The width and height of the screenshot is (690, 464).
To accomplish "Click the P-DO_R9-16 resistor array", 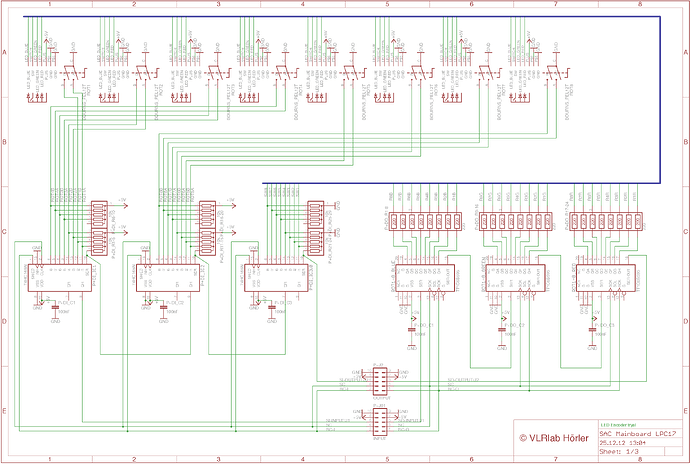I will (x=516, y=221).
